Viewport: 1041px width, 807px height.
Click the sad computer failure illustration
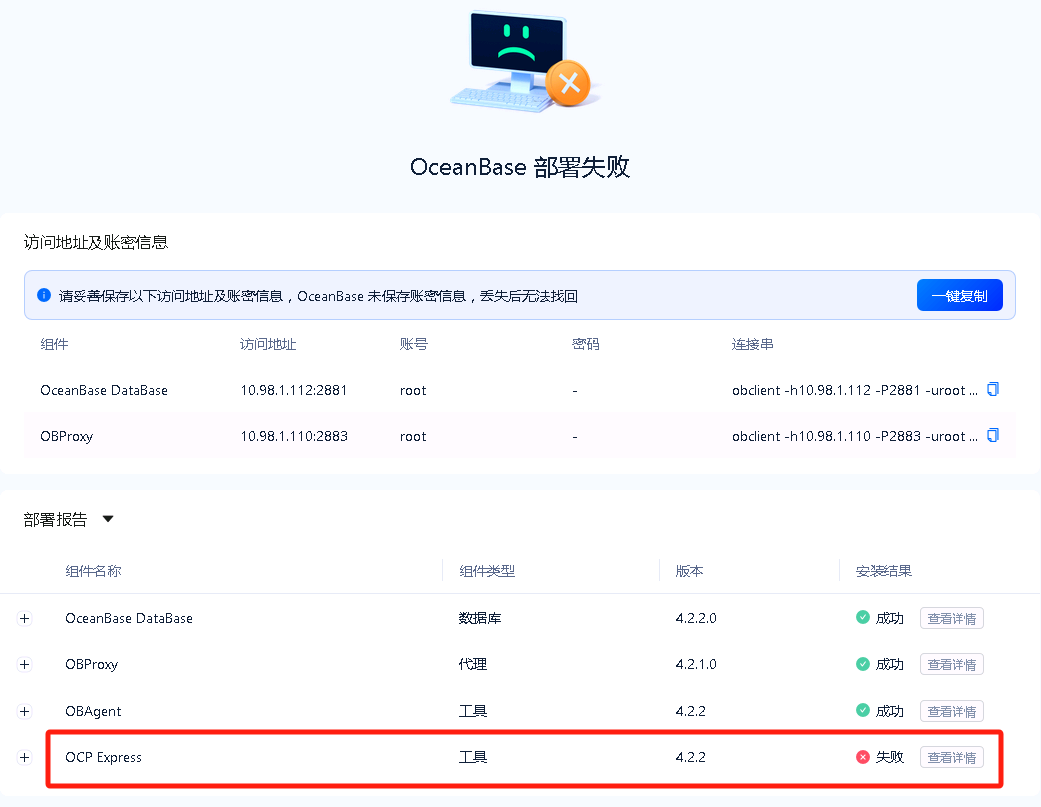[x=520, y=60]
